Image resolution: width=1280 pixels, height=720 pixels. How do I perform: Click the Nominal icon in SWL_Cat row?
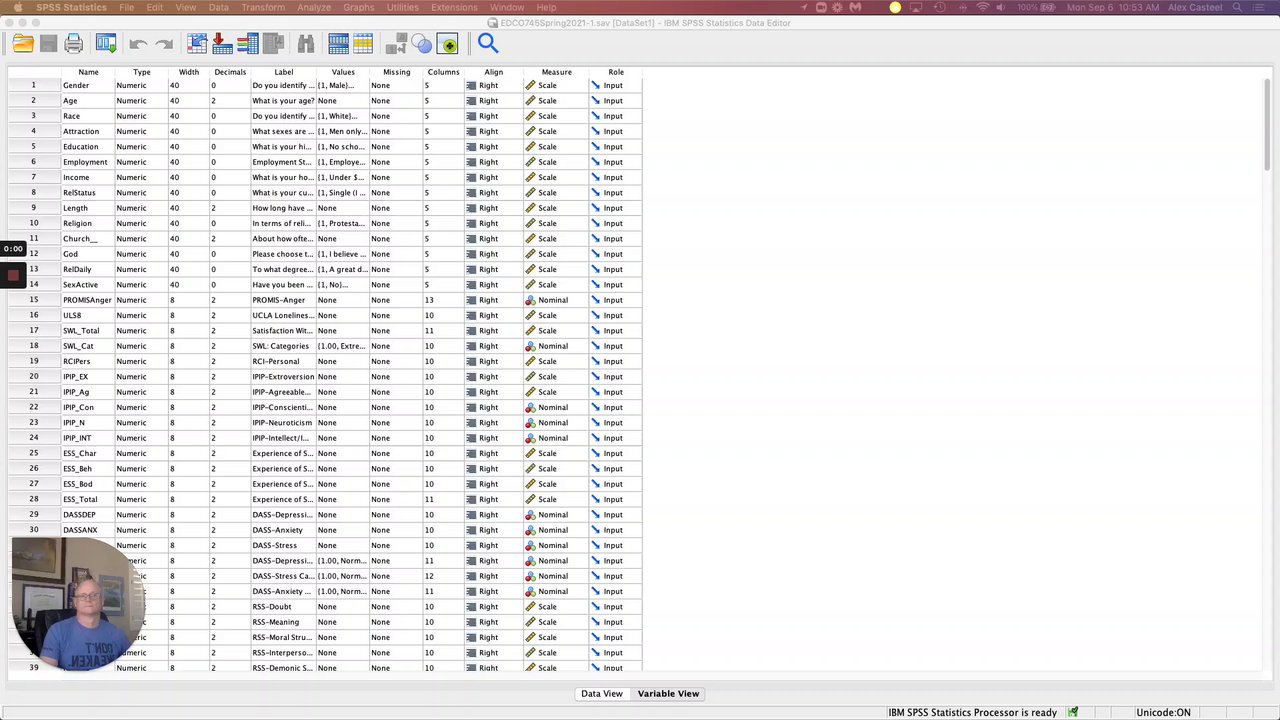point(531,346)
